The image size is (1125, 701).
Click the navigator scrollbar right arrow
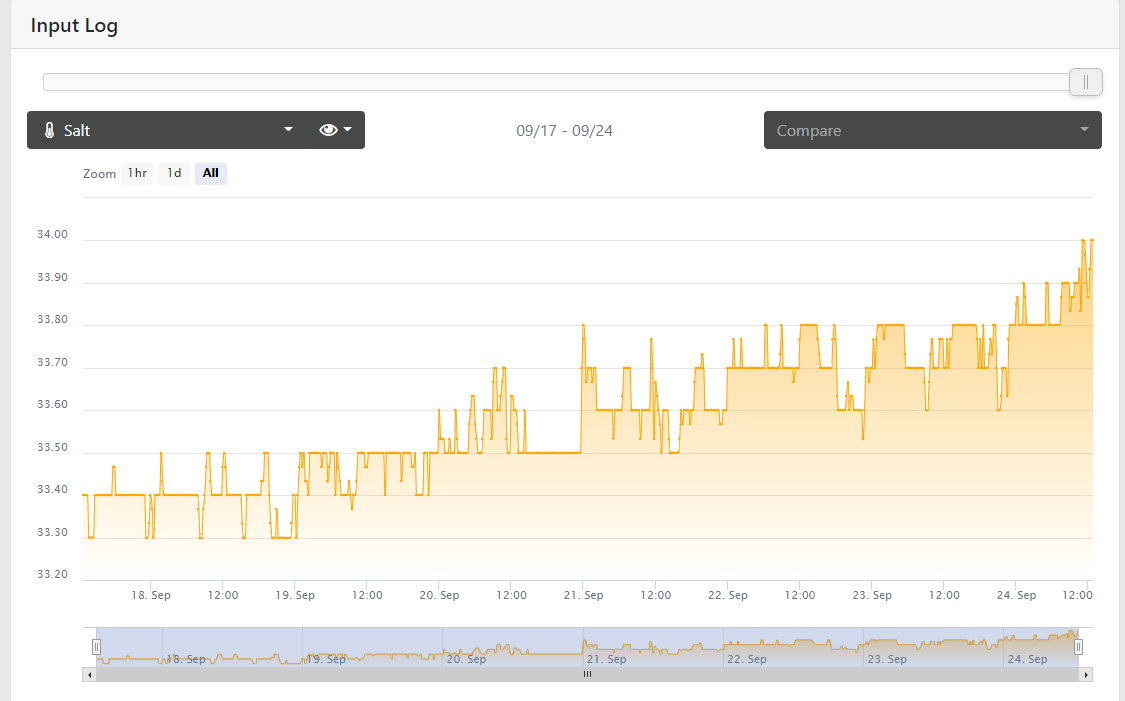click(1086, 674)
